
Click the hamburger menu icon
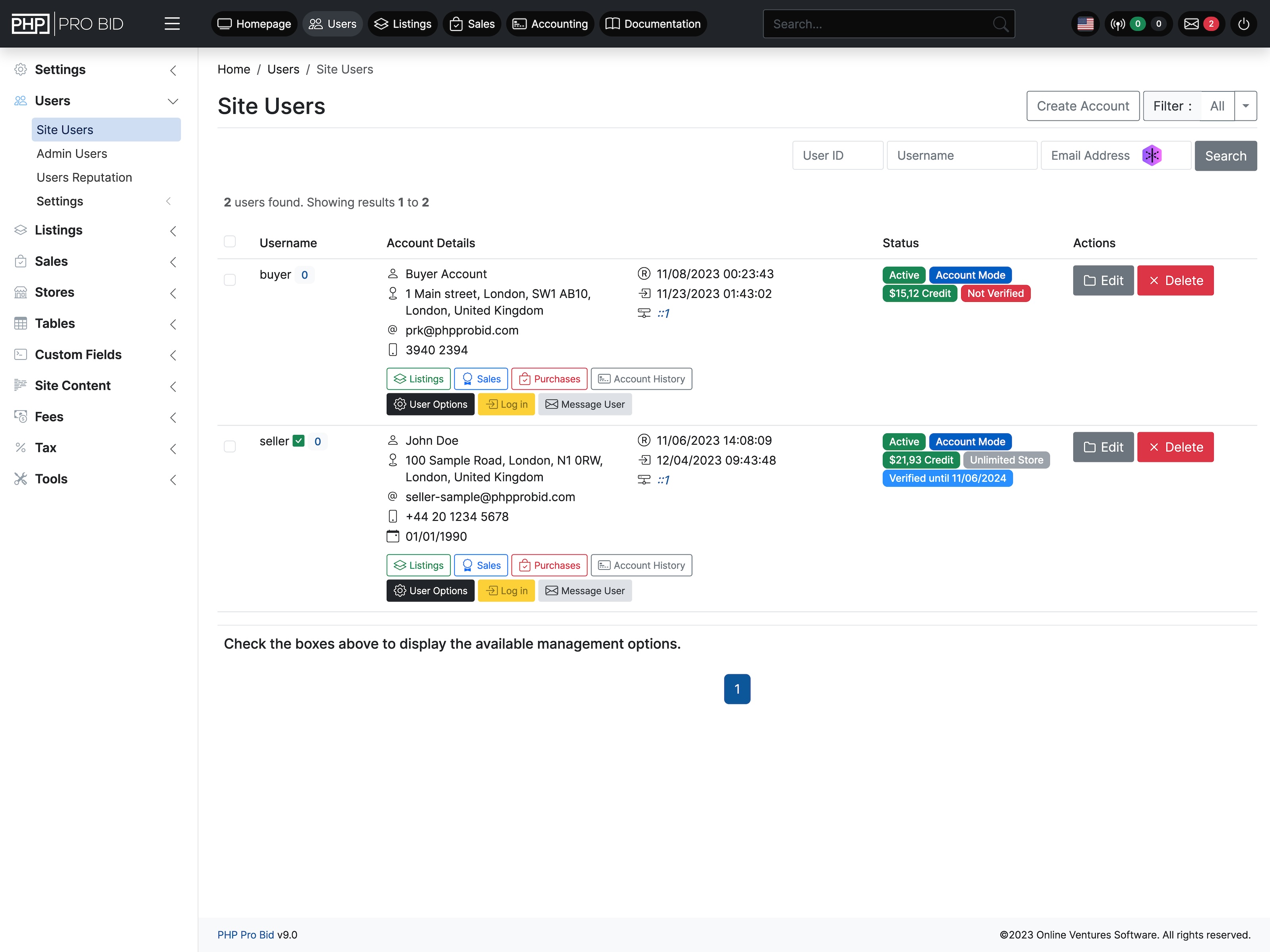(x=172, y=23)
